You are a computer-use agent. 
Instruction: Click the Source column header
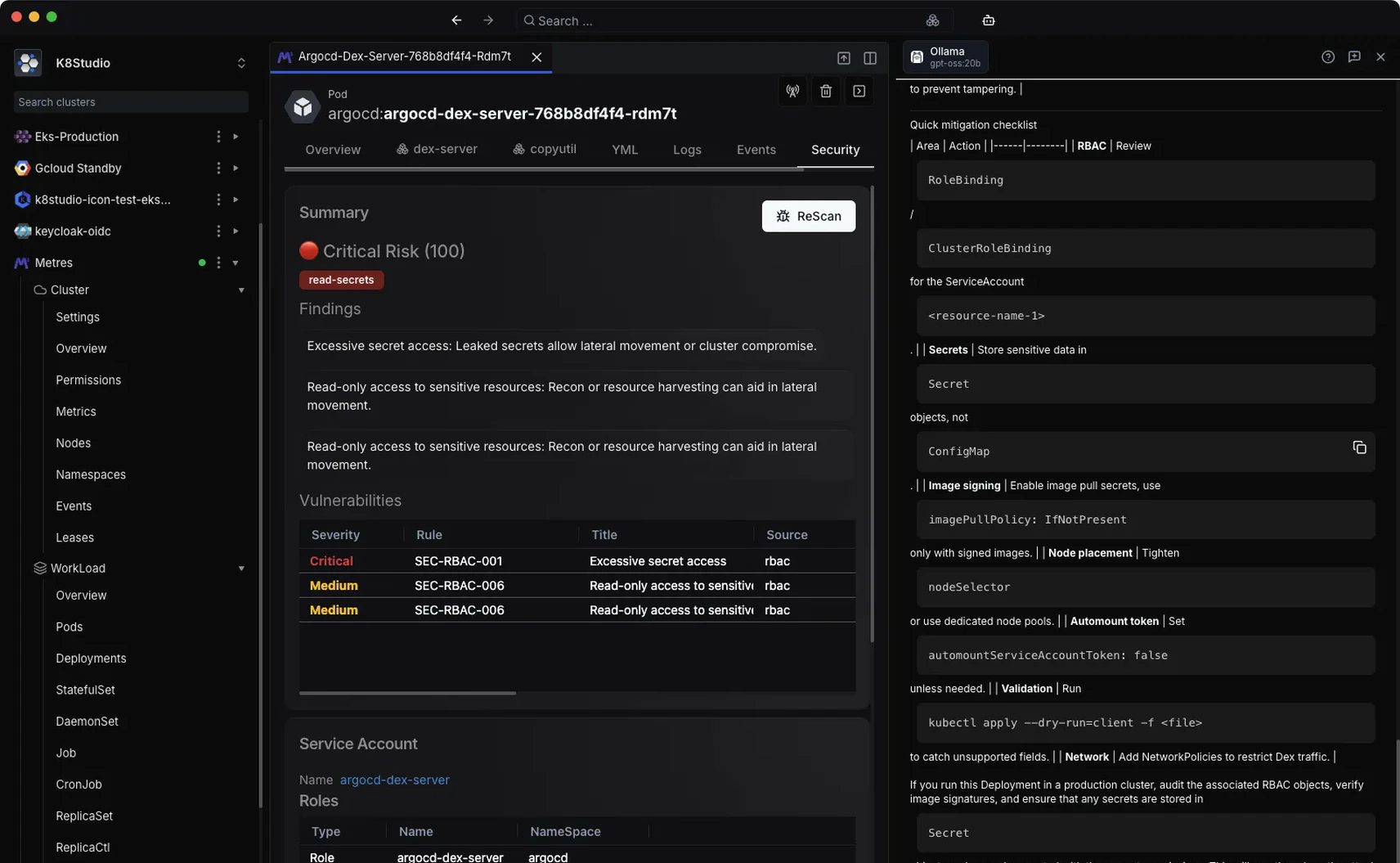point(787,535)
